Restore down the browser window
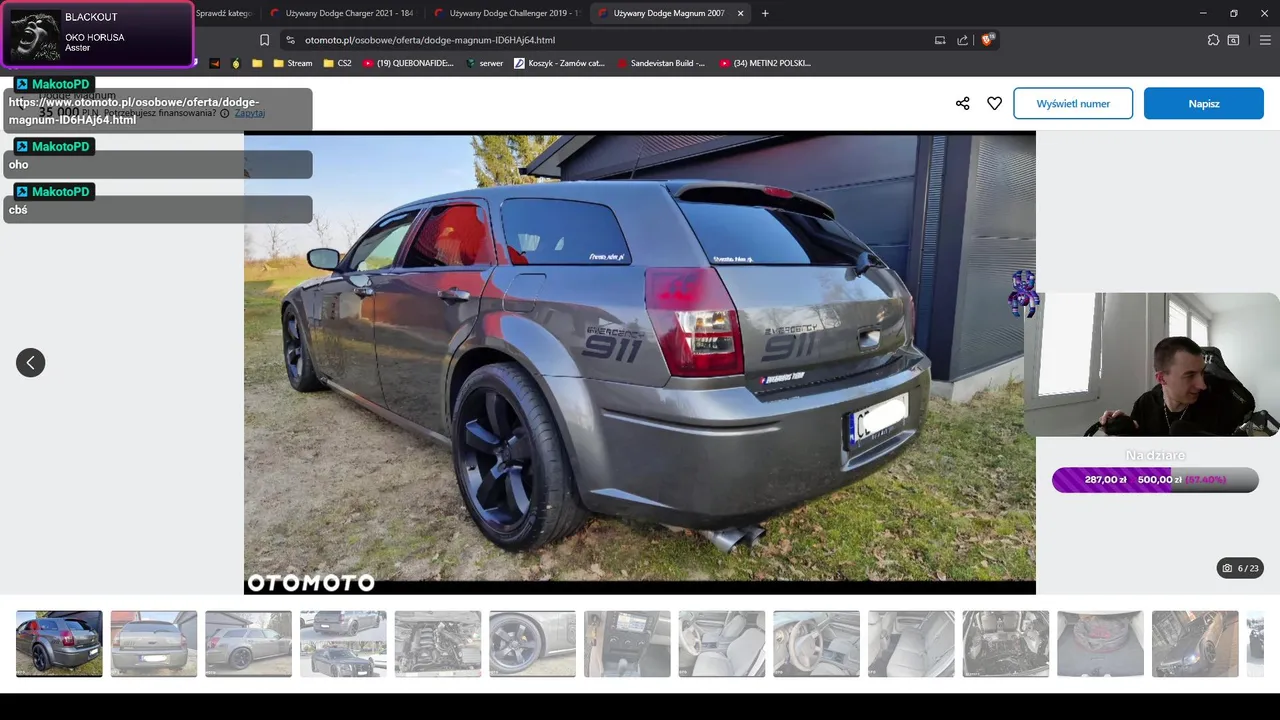Viewport: 1280px width, 720px height. point(1234,13)
